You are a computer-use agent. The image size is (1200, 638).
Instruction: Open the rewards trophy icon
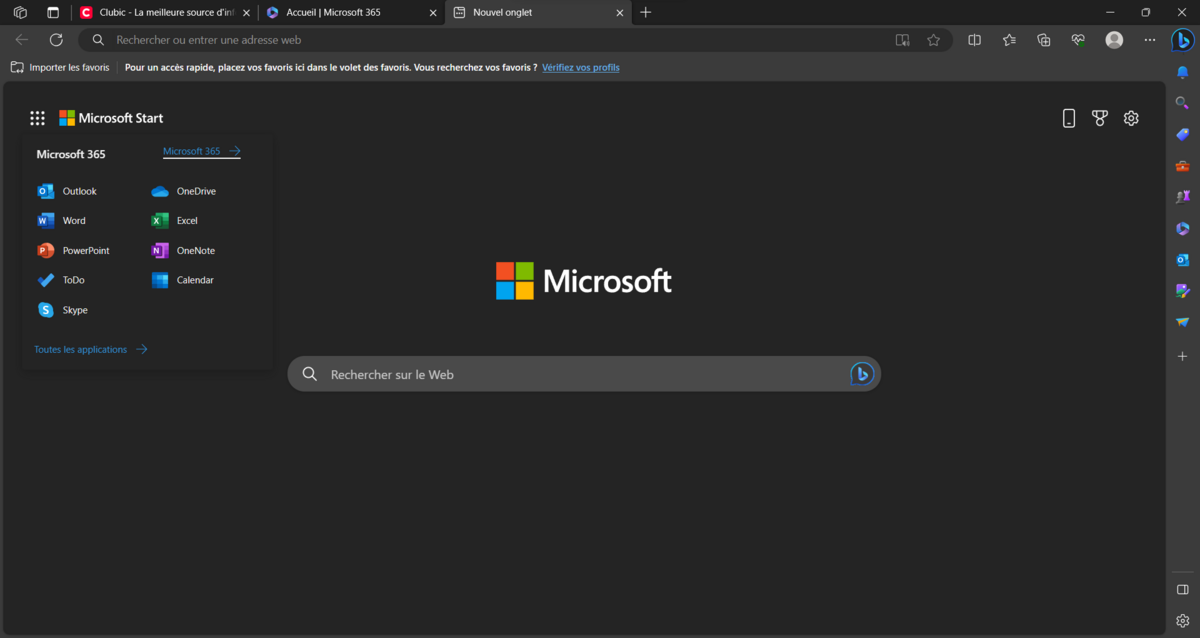click(1100, 118)
